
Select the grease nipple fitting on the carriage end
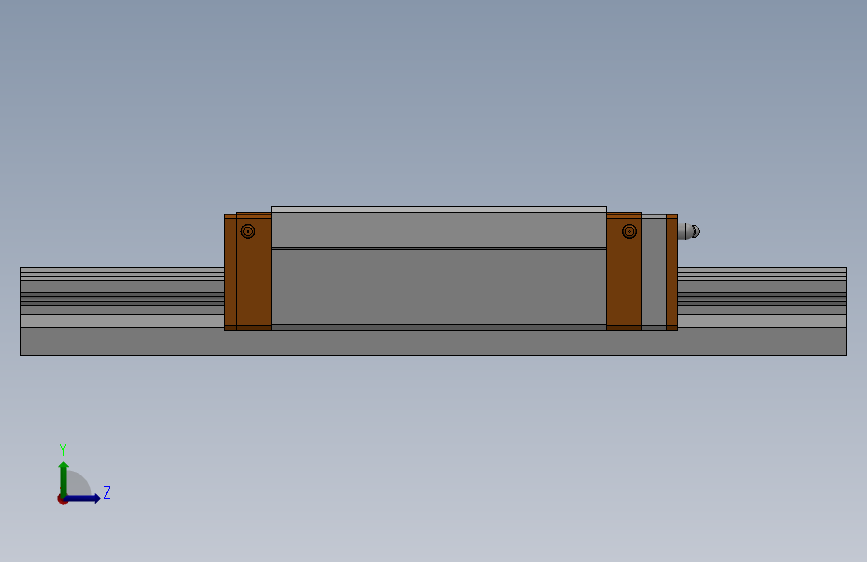(x=689, y=231)
